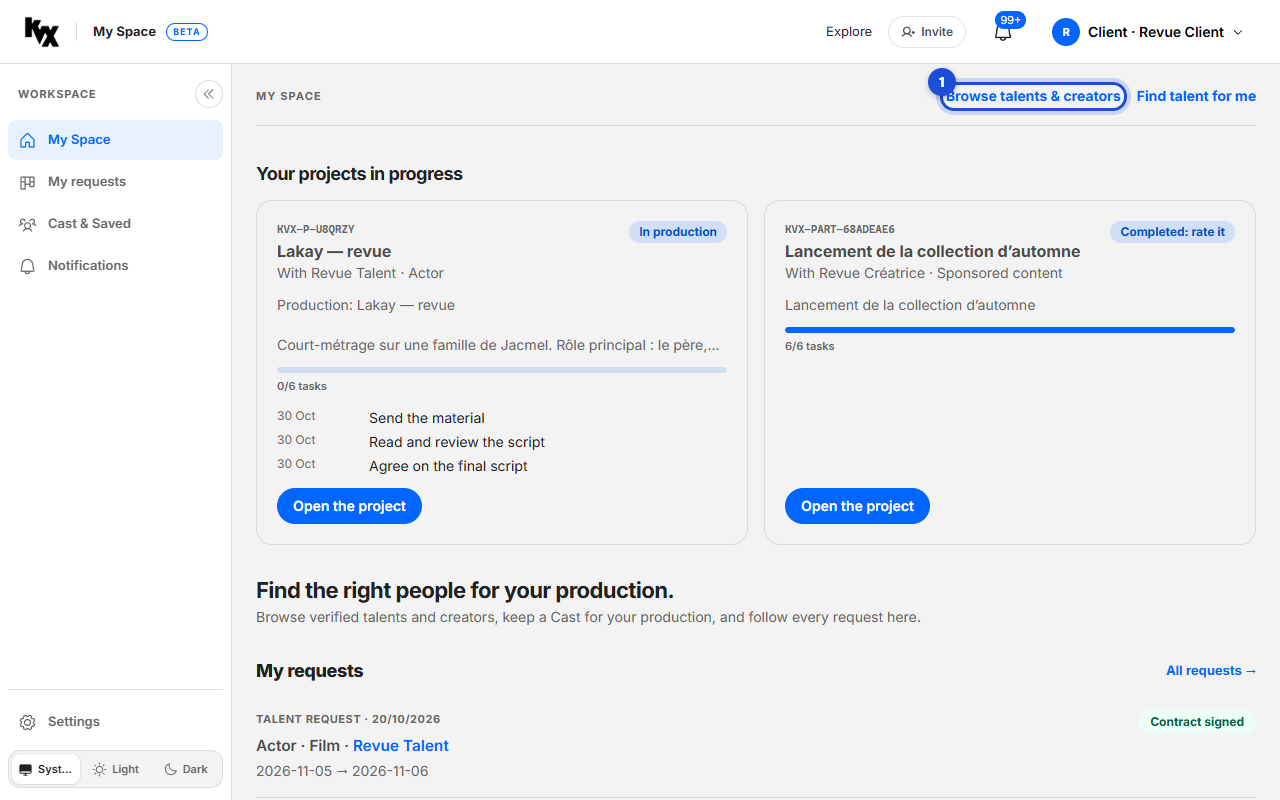
Task: Collapse the workspace sidebar
Action: coord(209,94)
